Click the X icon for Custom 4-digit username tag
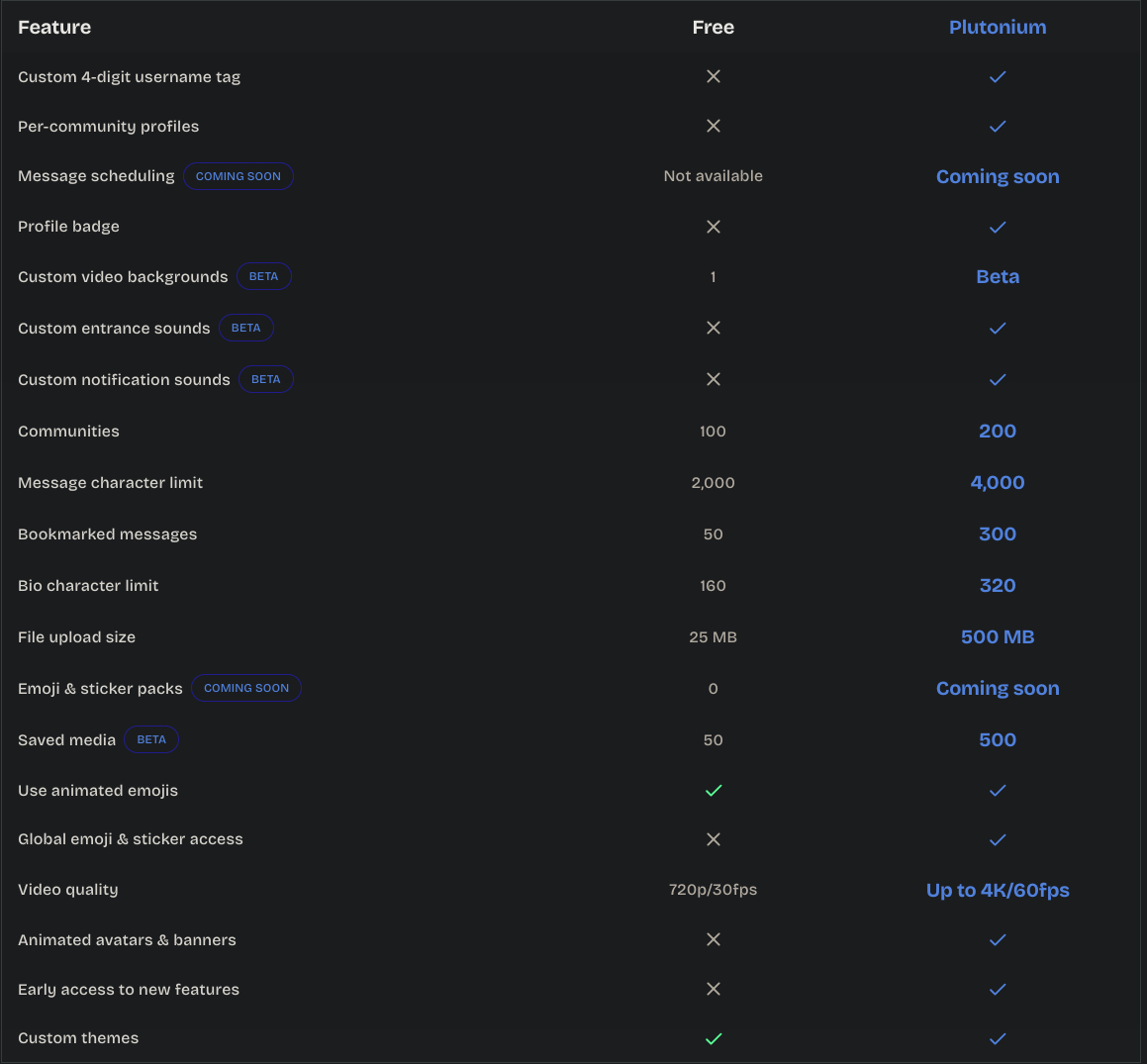The height and width of the screenshot is (1064, 1147). pyautogui.click(x=713, y=76)
